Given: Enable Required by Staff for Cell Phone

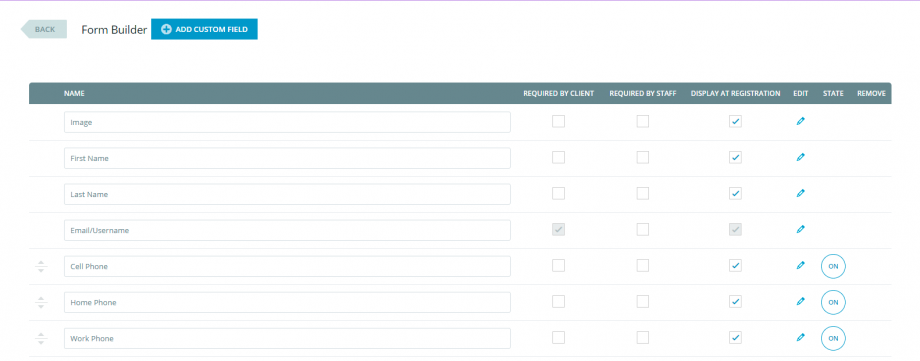Looking at the screenshot, I should point(643,265).
